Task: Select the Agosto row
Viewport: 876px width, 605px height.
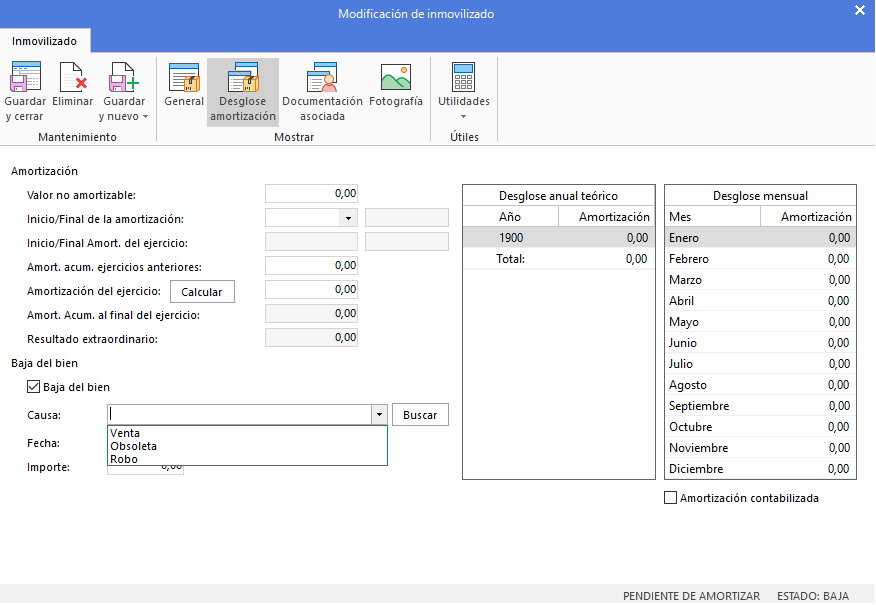Action: [760, 384]
